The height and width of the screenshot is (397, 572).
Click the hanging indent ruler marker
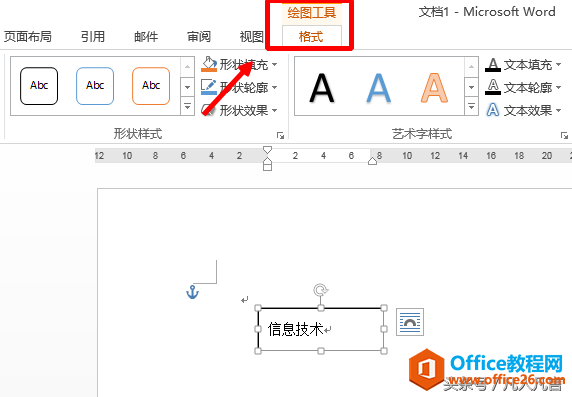click(267, 161)
